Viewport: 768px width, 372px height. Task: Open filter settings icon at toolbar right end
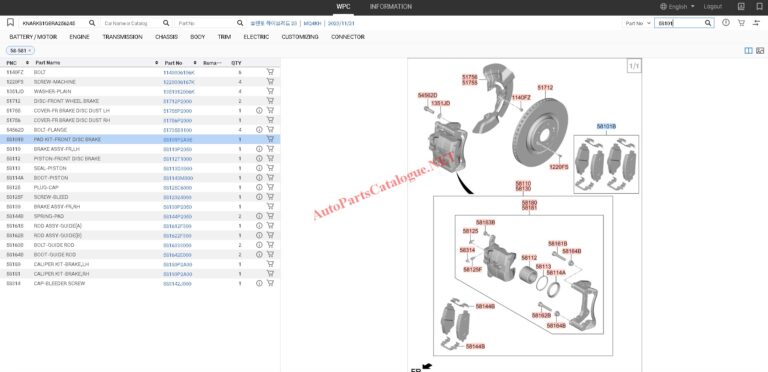tap(757, 23)
